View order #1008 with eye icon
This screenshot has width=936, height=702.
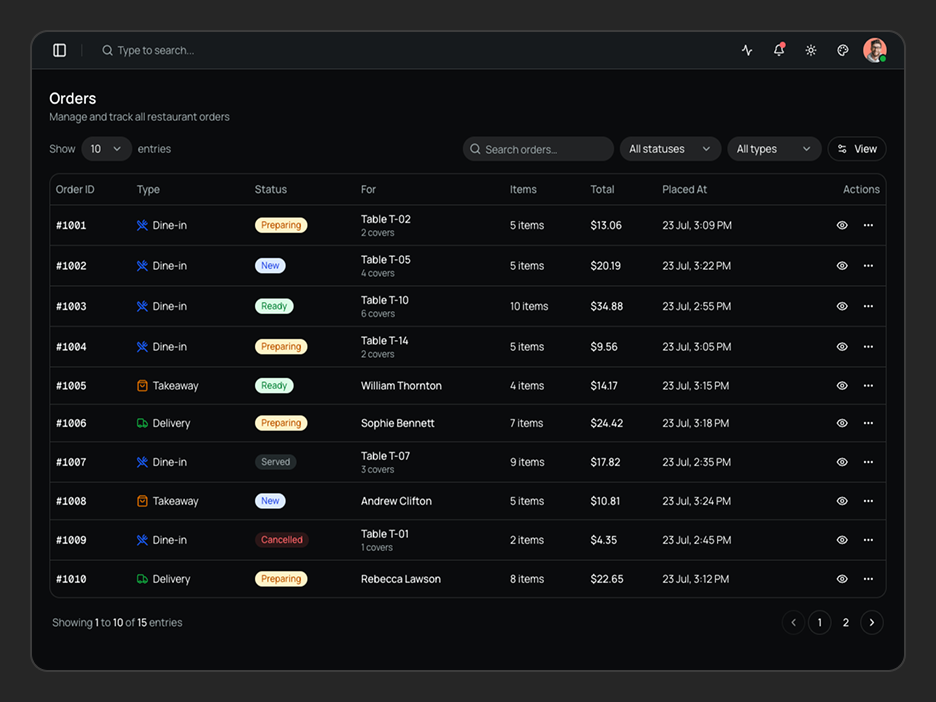click(x=842, y=501)
